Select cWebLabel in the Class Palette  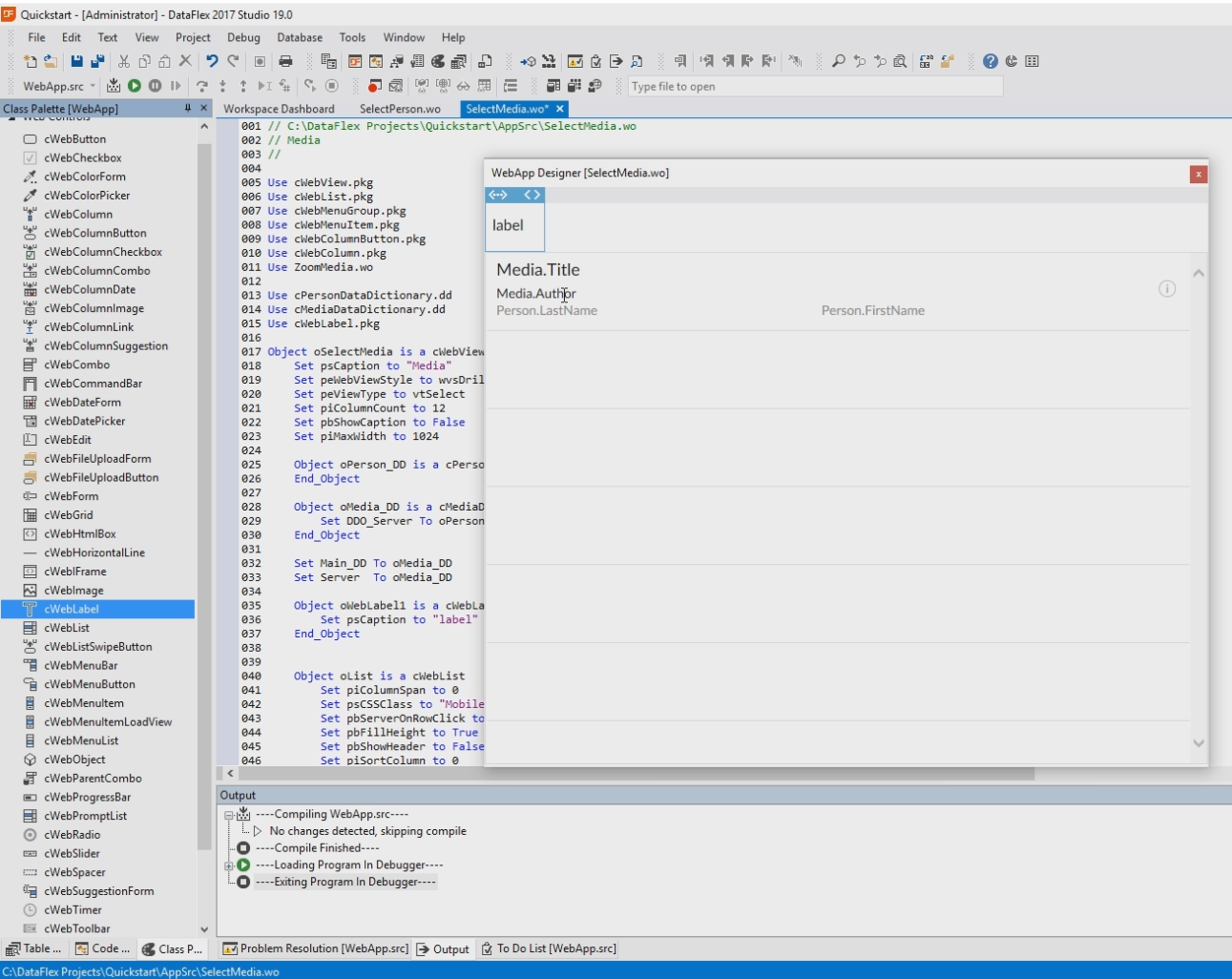coord(72,609)
